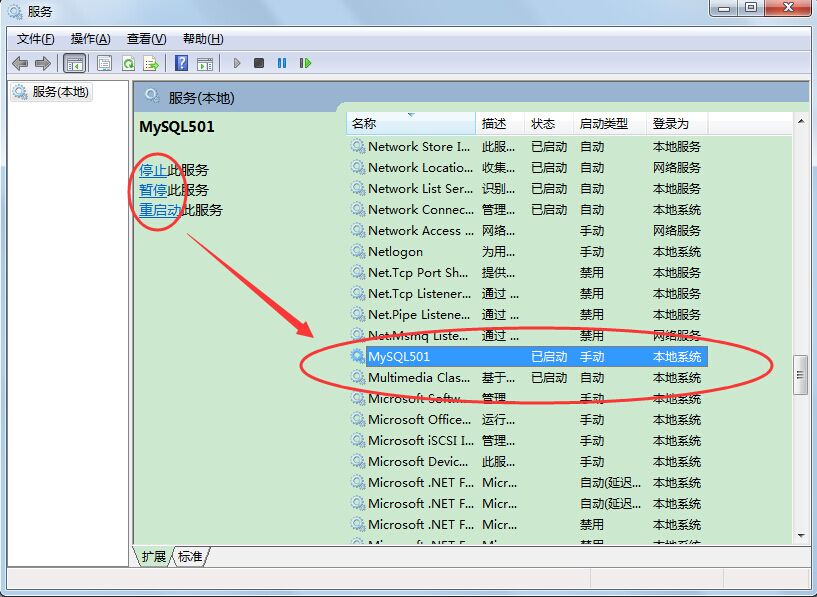
Task: Click the Restart service toolbar icon
Action: tap(305, 64)
